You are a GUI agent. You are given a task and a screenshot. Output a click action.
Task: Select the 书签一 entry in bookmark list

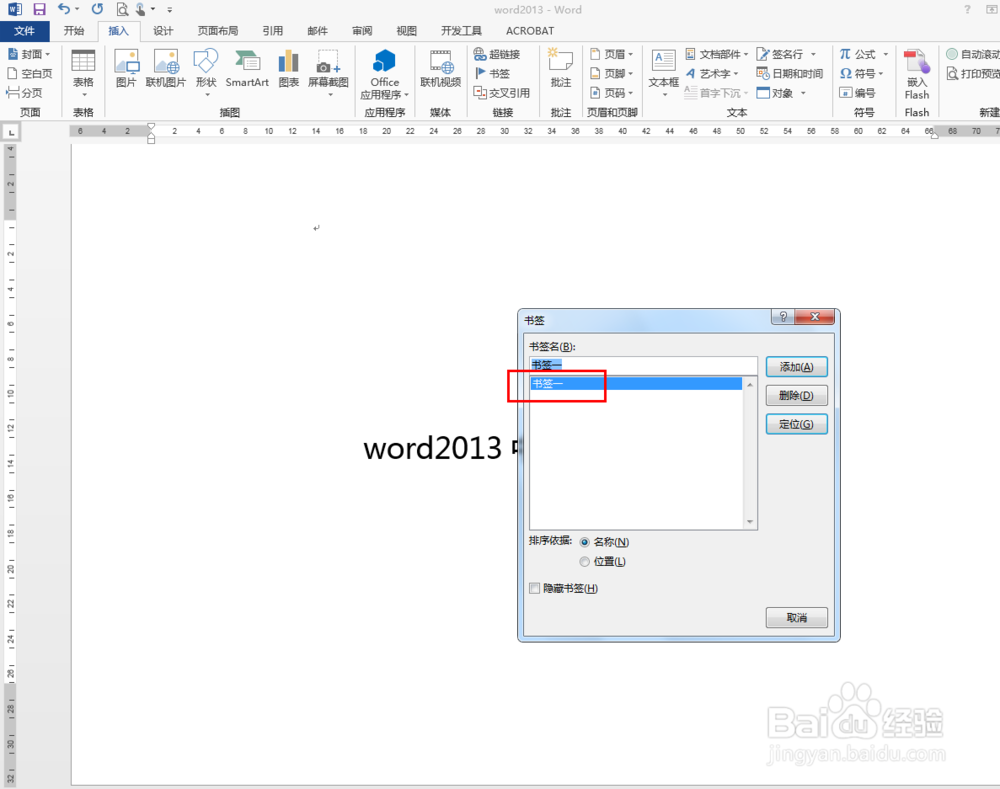coord(636,383)
